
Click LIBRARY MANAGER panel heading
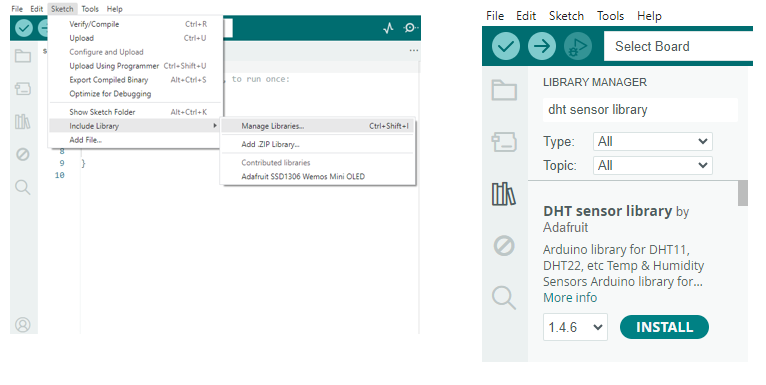pos(595,82)
